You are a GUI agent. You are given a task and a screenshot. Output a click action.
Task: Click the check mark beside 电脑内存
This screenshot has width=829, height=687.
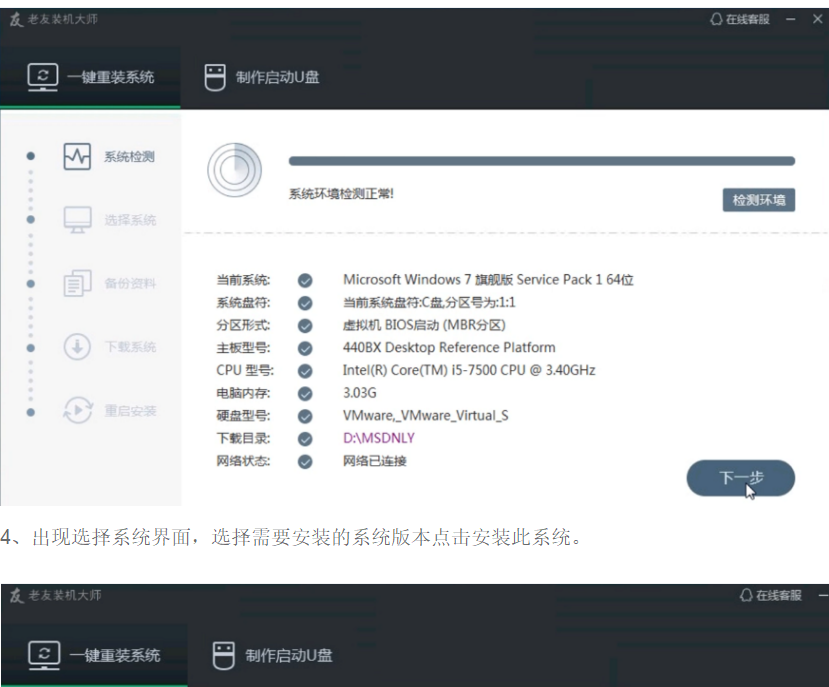pyautogui.click(x=305, y=394)
